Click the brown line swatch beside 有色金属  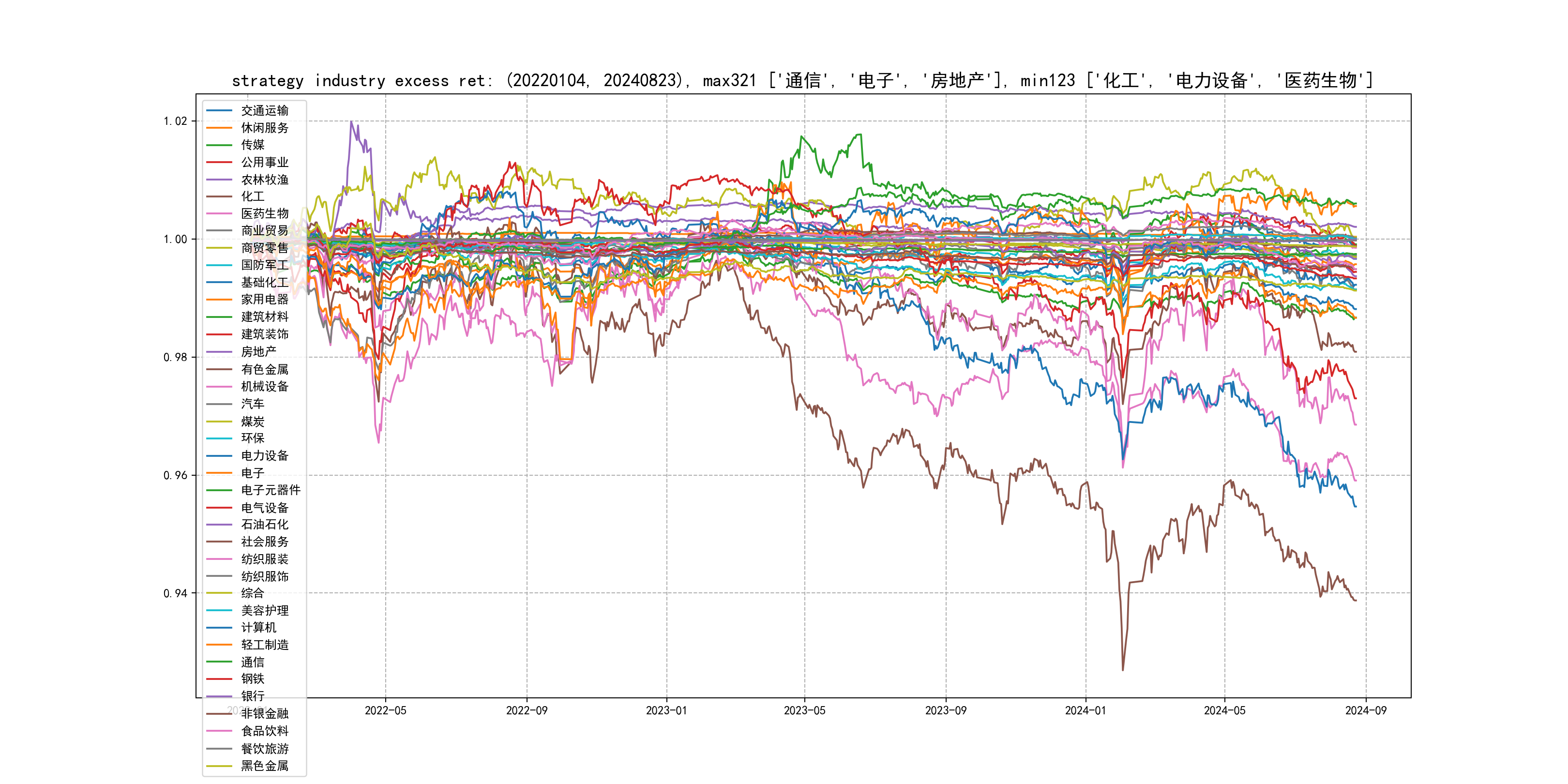[x=219, y=369]
